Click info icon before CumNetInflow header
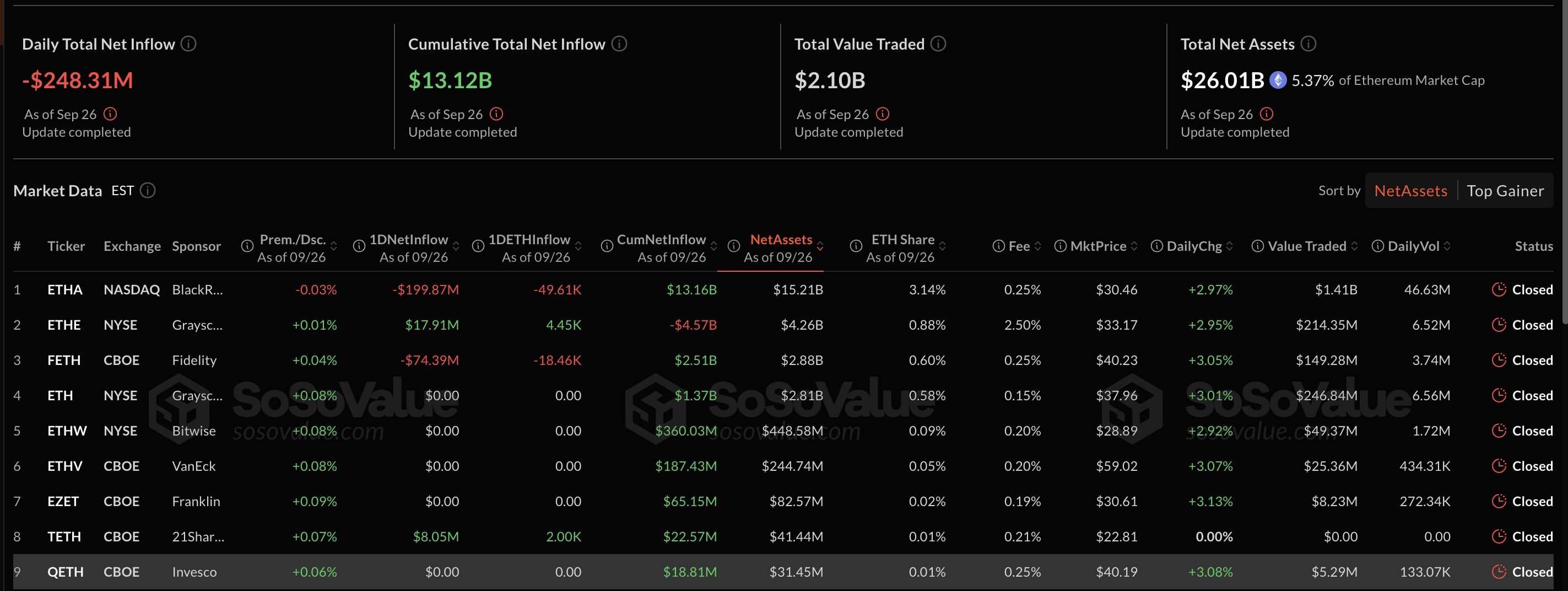1568x591 pixels. click(x=607, y=246)
